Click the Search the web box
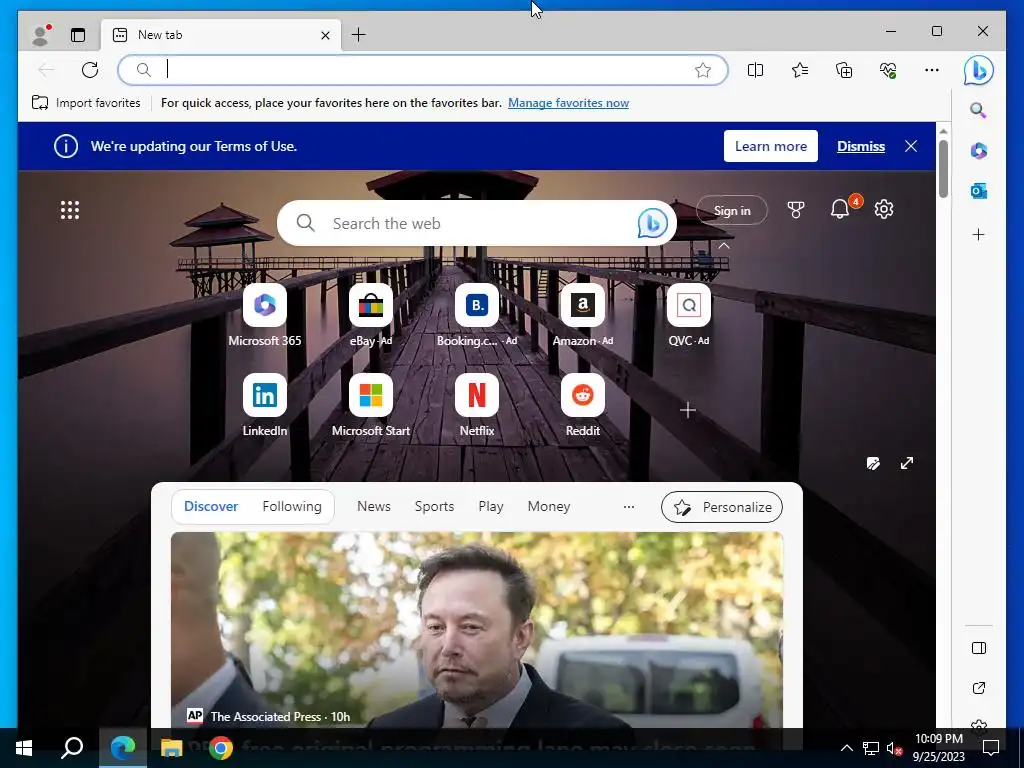 477,223
